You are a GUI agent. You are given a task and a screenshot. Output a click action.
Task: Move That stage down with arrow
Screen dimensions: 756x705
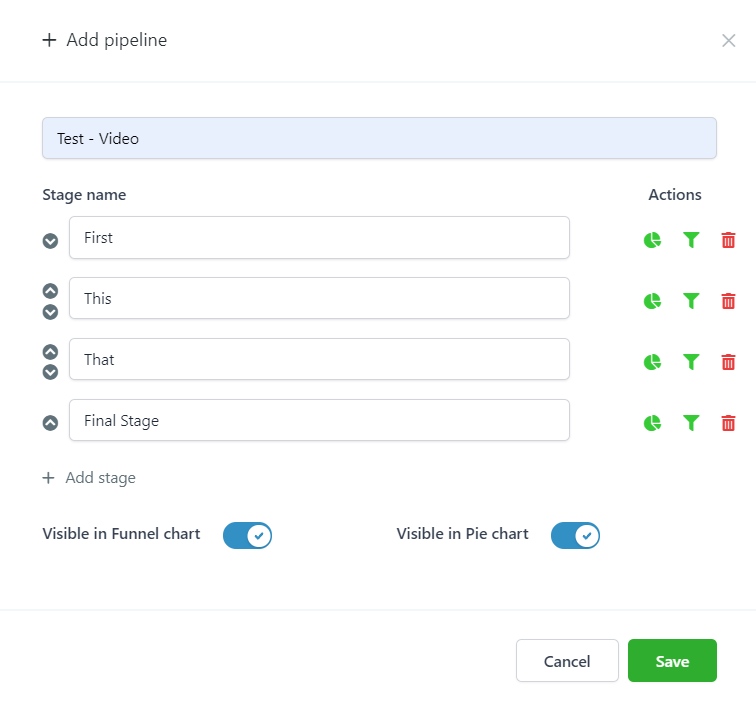[x=50, y=372]
